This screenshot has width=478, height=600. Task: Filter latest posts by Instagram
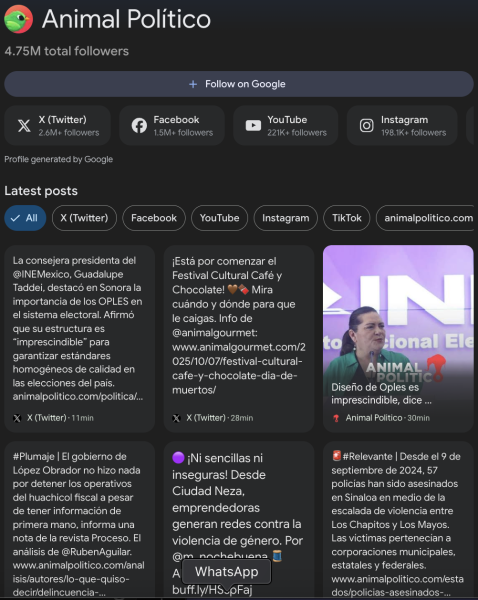click(x=285, y=218)
